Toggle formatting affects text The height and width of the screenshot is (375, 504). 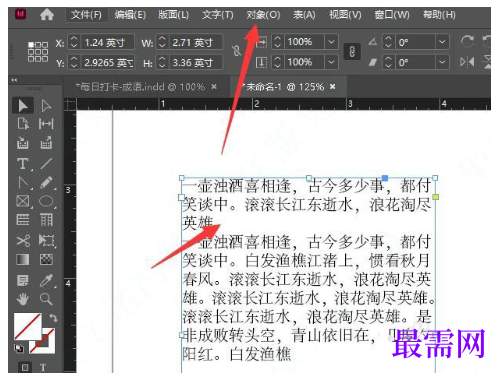[x=43, y=367]
